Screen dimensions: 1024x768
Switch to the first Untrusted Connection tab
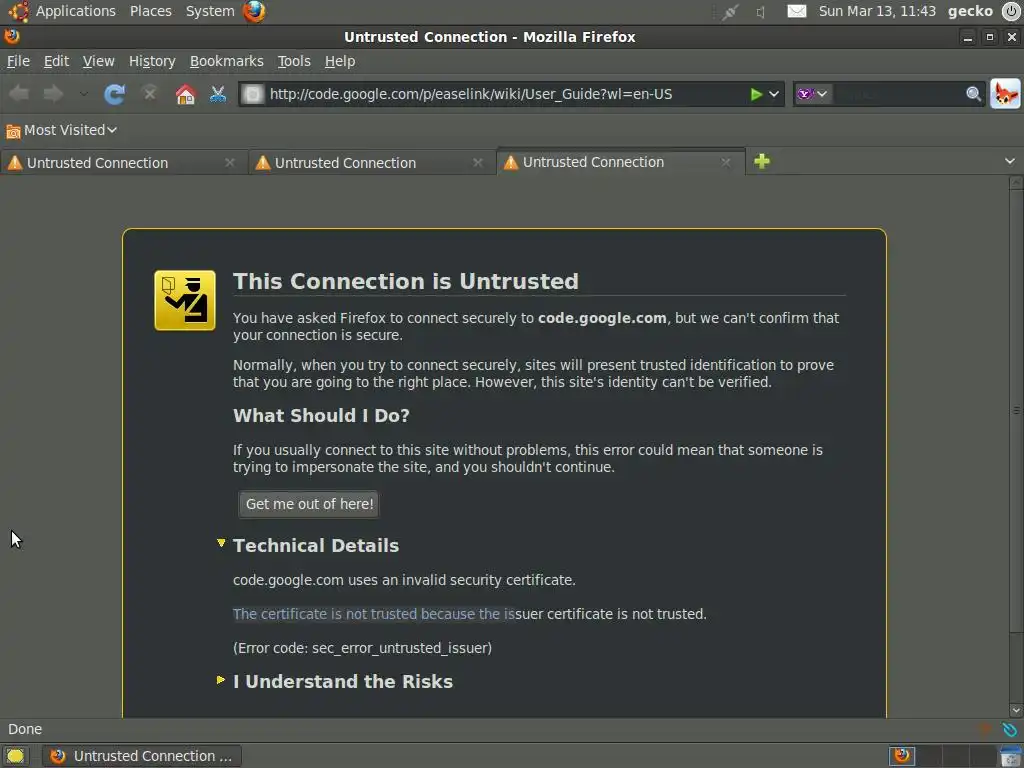[123, 163]
